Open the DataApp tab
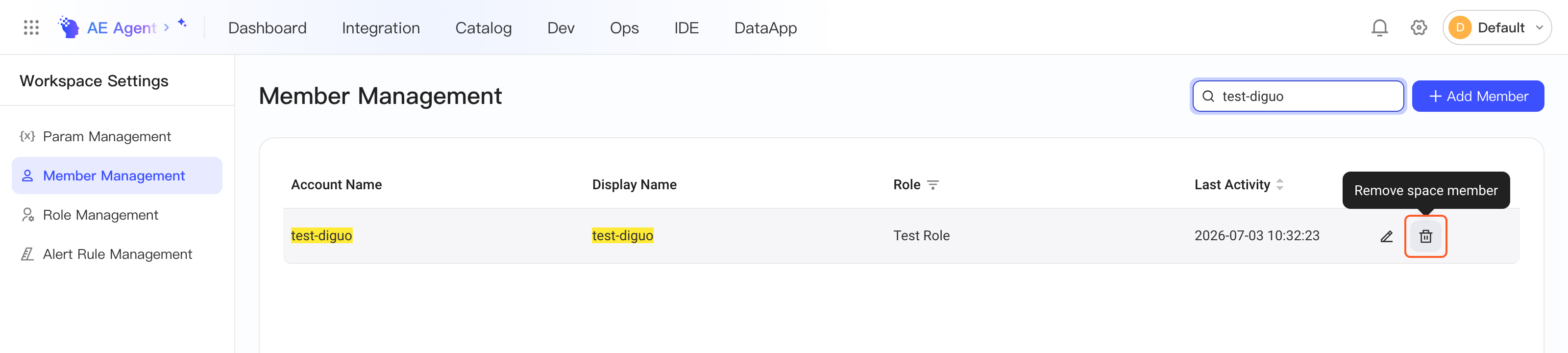Image resolution: width=1568 pixels, height=353 pixels. tap(765, 28)
